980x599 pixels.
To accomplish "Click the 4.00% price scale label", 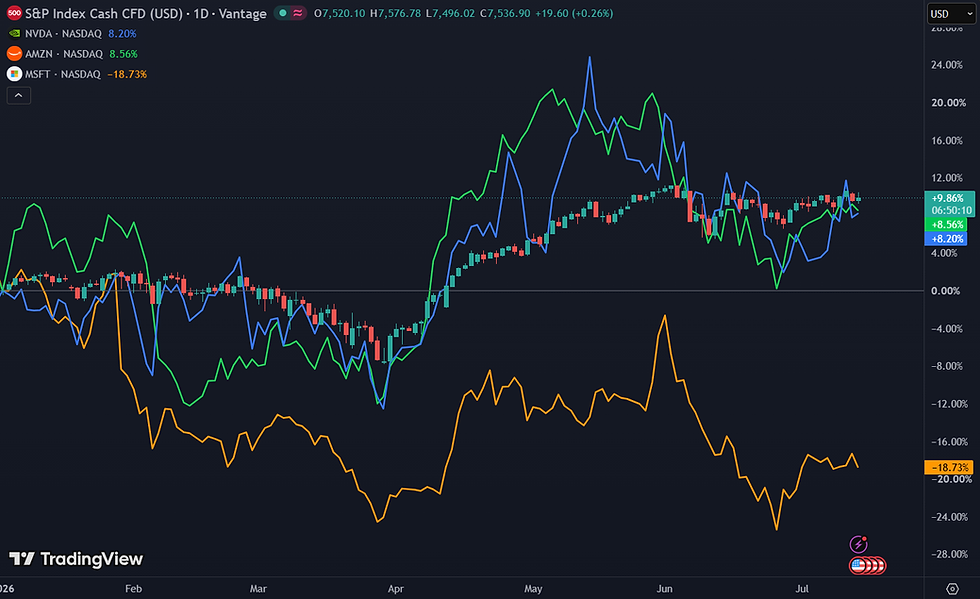I will coord(944,253).
